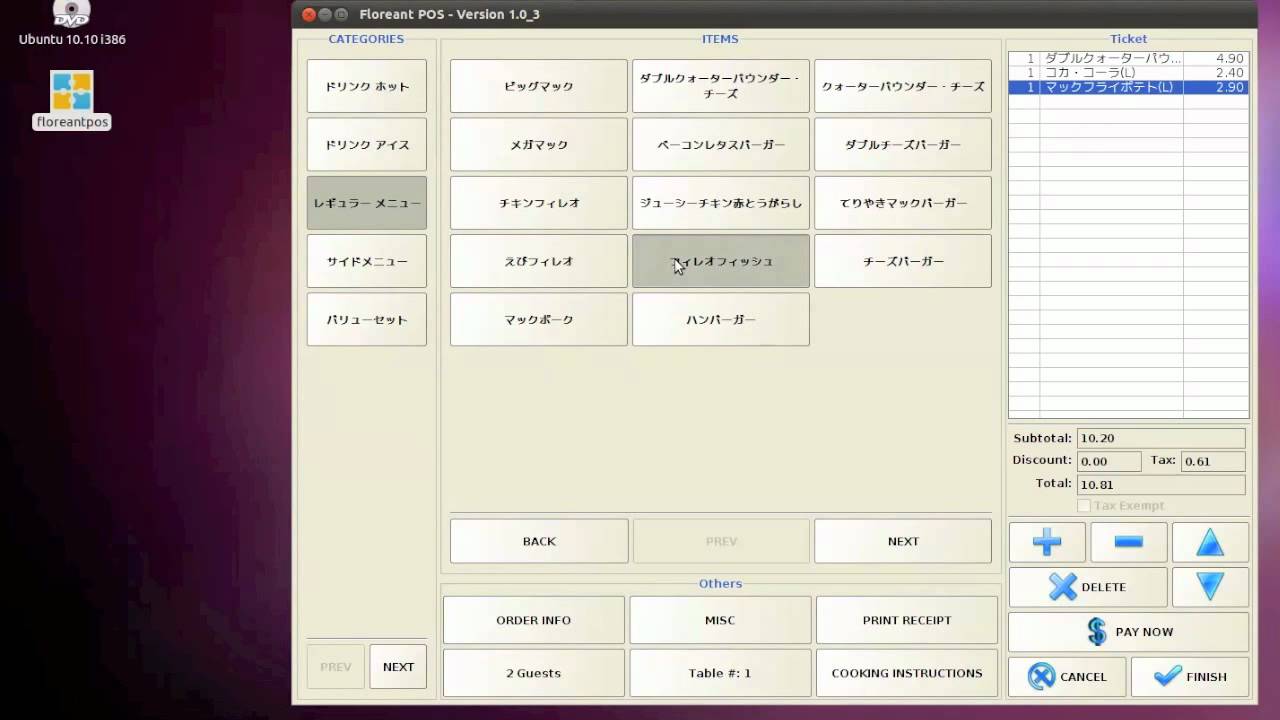Open MISC button
Image resolution: width=1280 pixels, height=720 pixels.
pos(720,620)
